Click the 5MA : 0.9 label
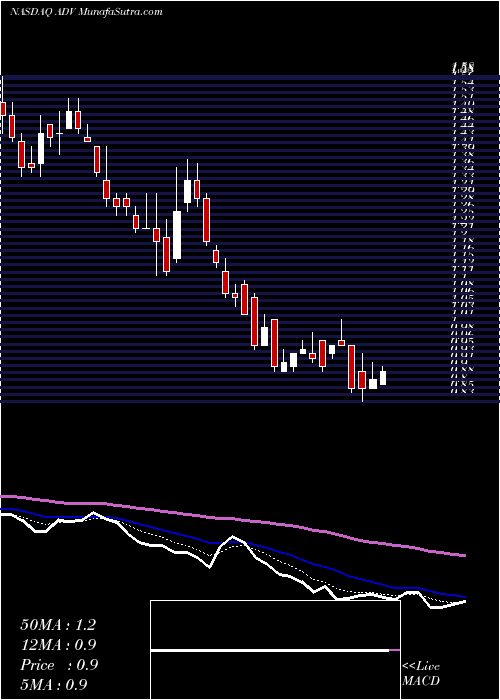The image size is (500, 700). coord(54,684)
